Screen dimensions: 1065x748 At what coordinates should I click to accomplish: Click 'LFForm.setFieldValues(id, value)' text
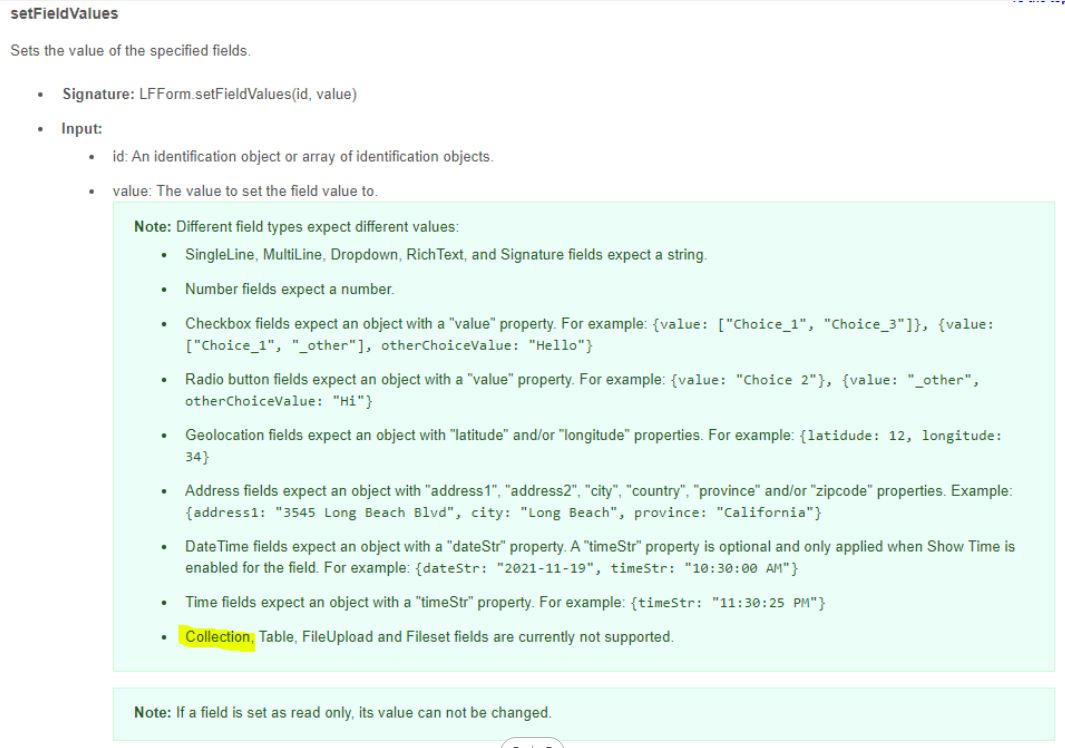[x=248, y=94]
